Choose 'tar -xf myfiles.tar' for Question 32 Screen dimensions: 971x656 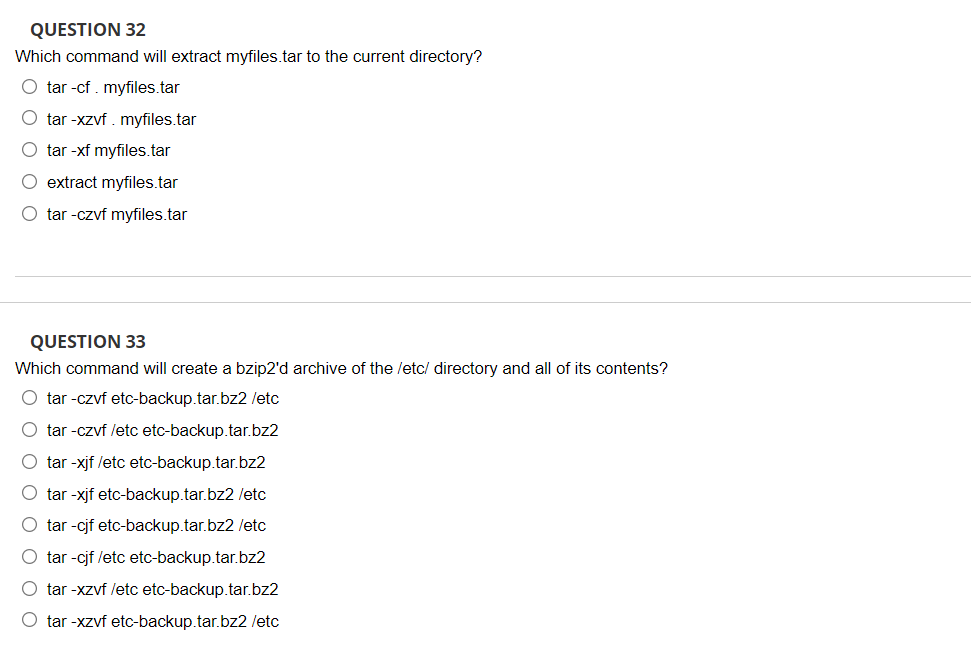coord(29,149)
